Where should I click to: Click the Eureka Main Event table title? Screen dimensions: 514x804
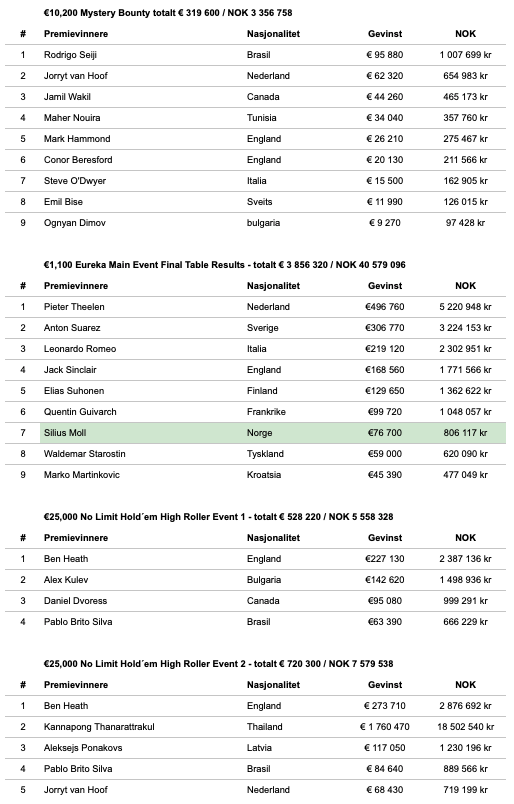click(224, 265)
